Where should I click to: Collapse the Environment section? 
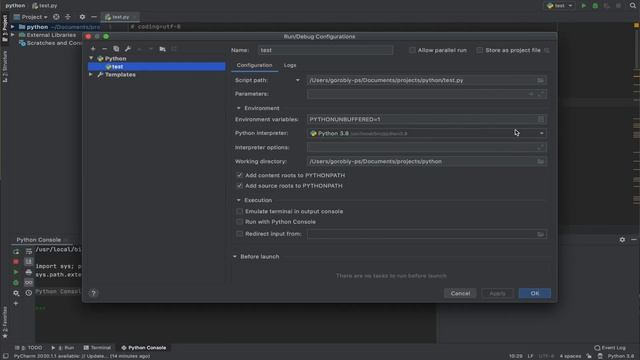[x=239, y=108]
